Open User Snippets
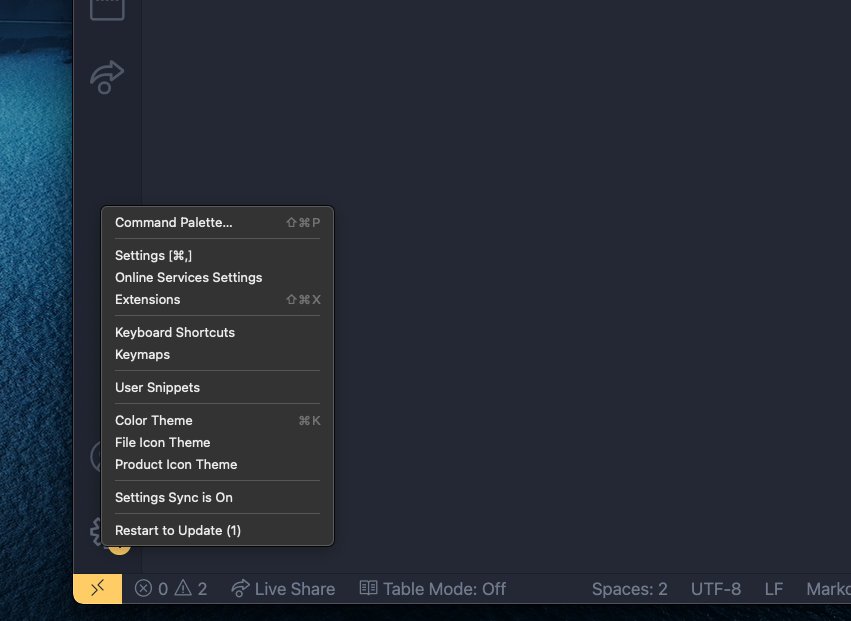This screenshot has height=621, width=851. click(217, 388)
